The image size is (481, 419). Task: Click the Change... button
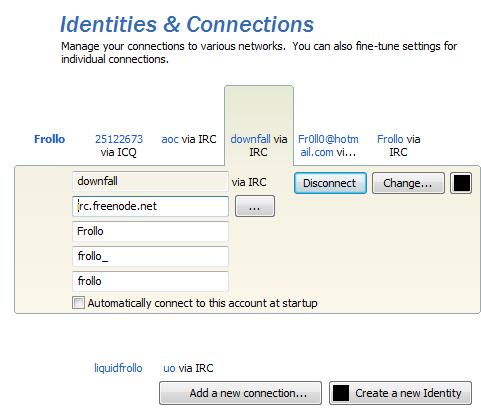pos(408,183)
